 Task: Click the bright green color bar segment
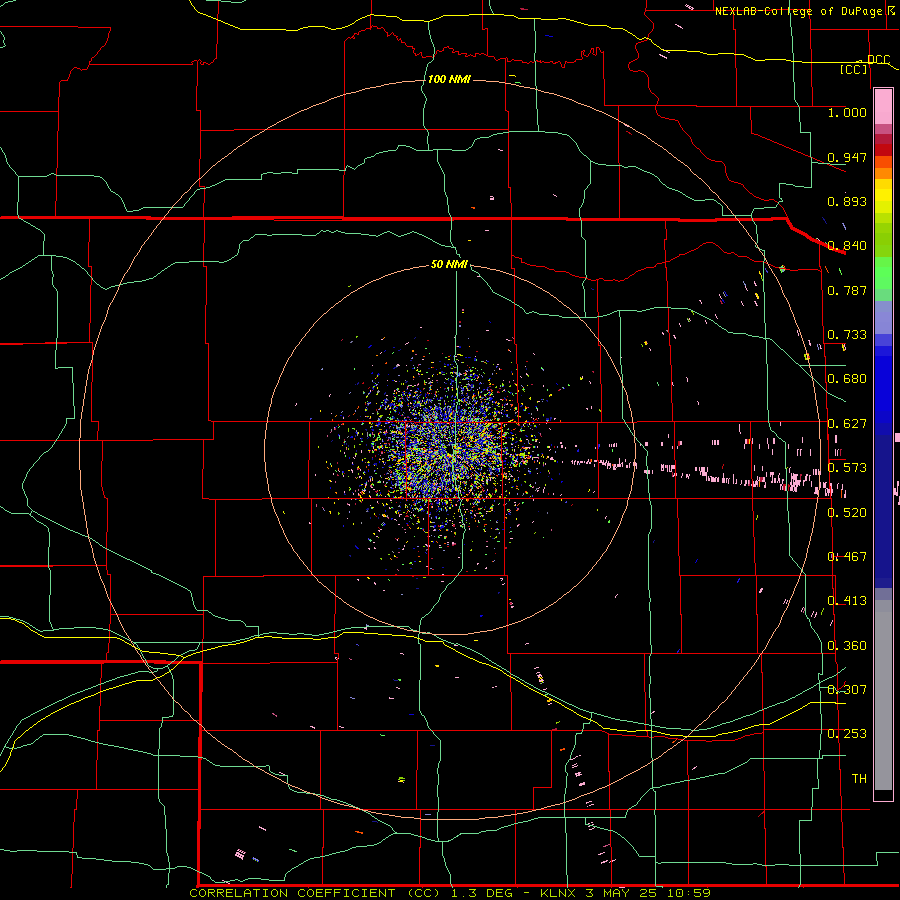tap(883, 273)
